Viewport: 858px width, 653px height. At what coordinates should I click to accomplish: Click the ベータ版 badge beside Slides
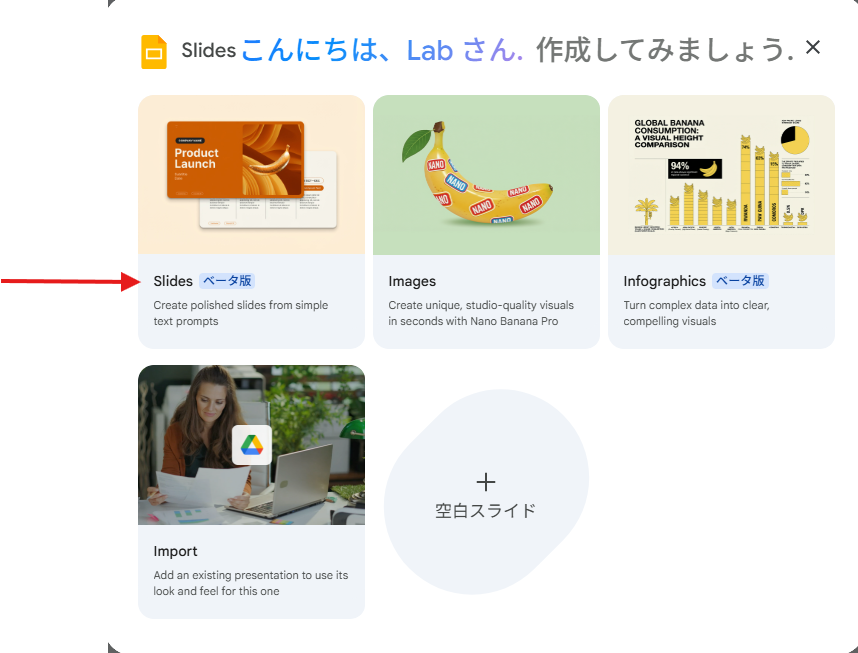point(227,281)
